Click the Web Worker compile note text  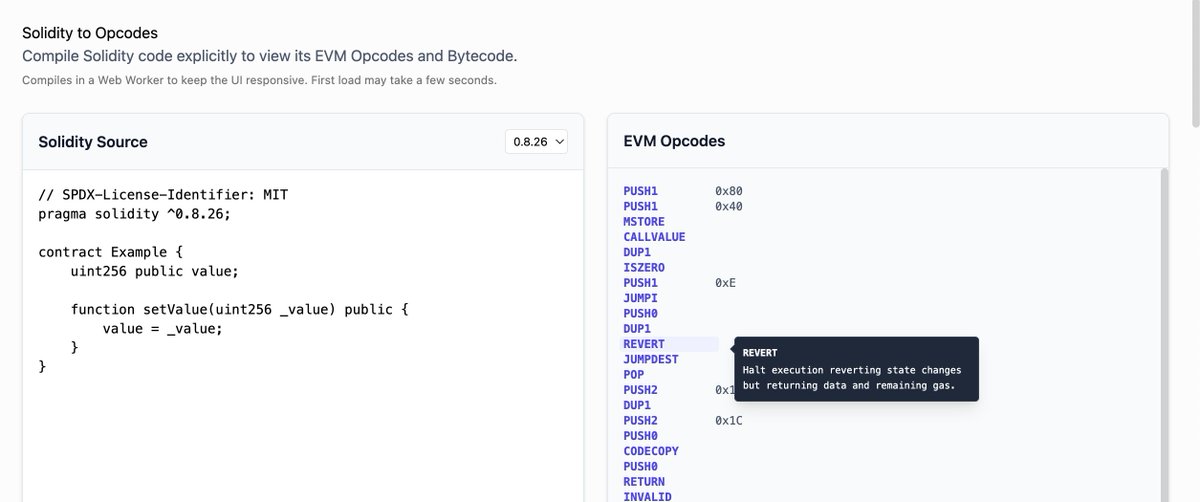(259, 80)
